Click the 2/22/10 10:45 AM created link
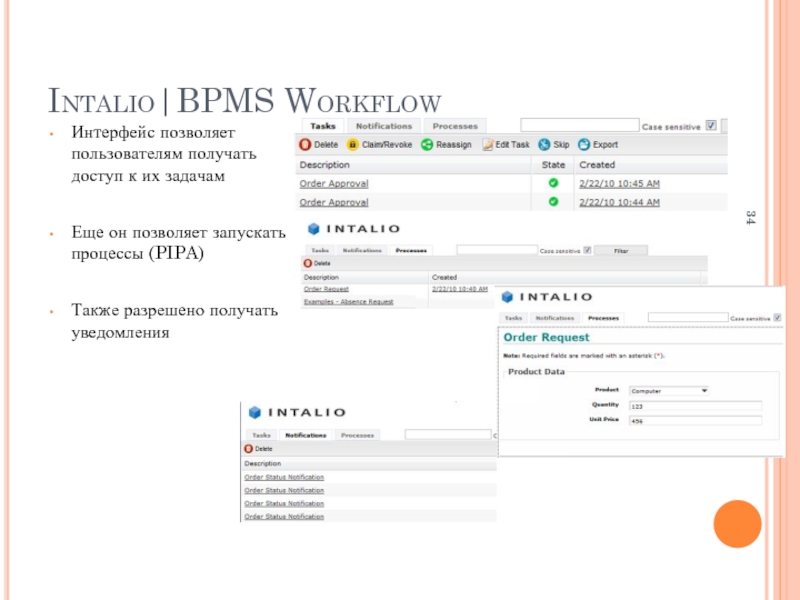800x600 pixels. (619, 183)
